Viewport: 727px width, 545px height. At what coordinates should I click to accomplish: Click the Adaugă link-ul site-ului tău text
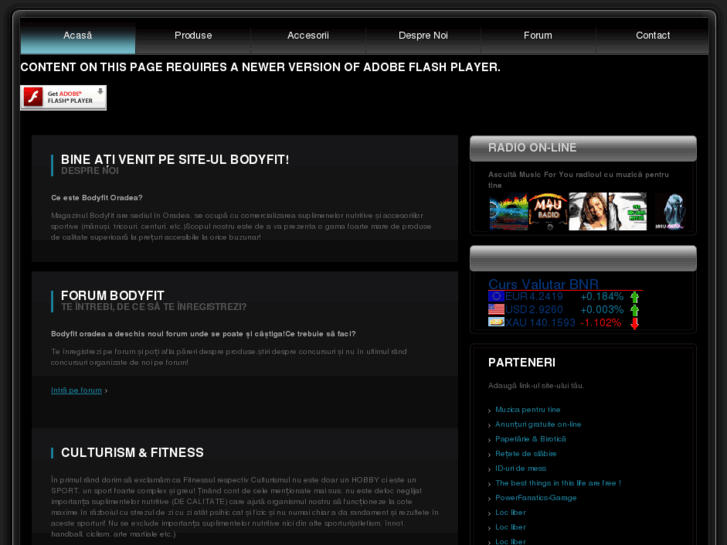click(536, 385)
